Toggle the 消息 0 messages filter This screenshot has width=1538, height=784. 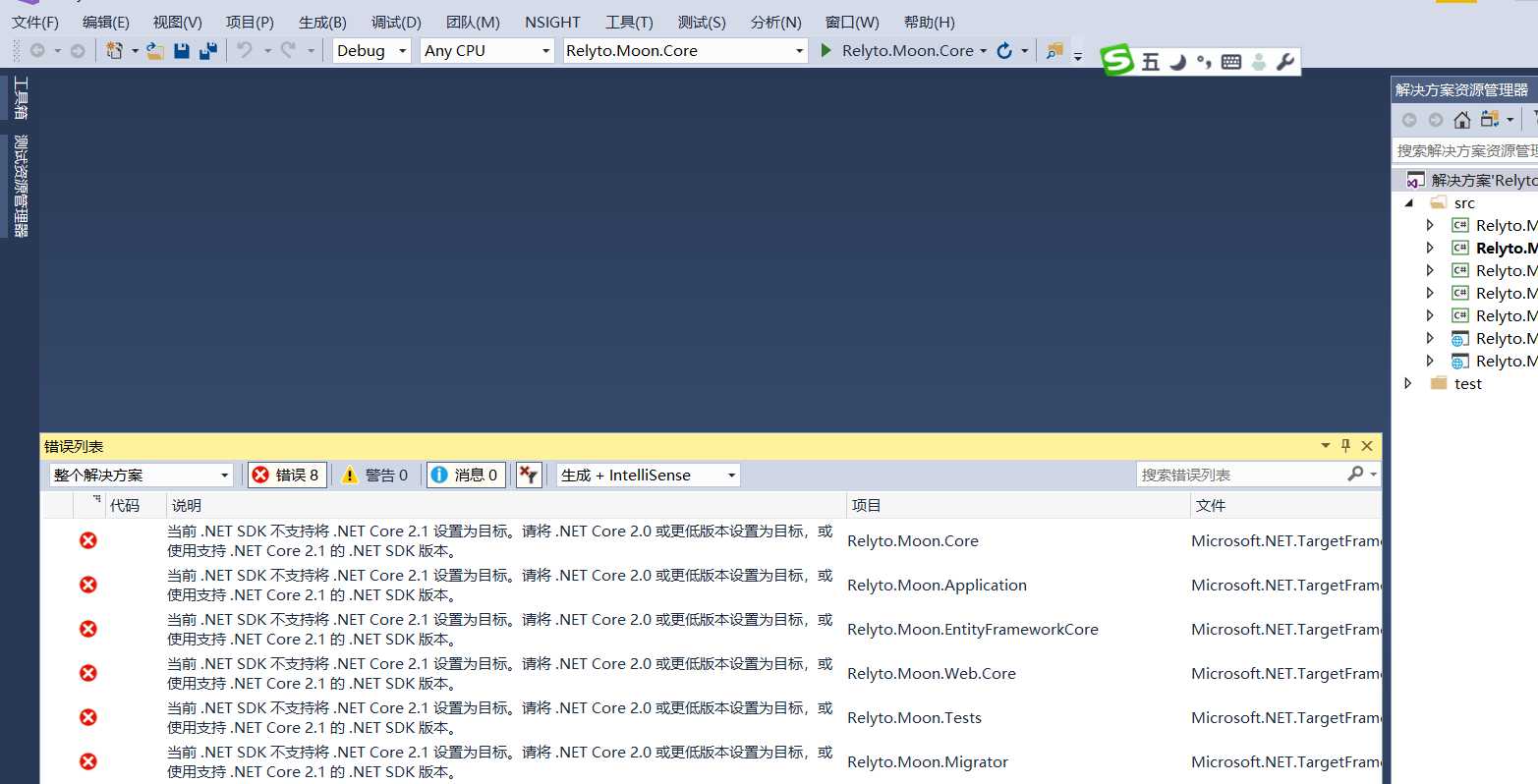466,475
